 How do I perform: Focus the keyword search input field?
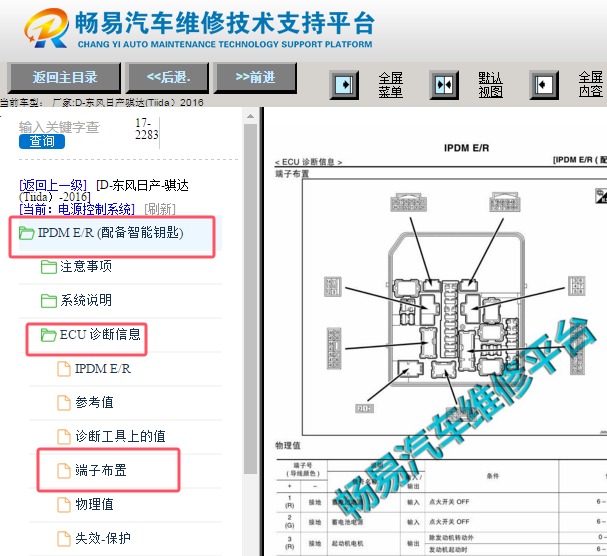(x=59, y=127)
